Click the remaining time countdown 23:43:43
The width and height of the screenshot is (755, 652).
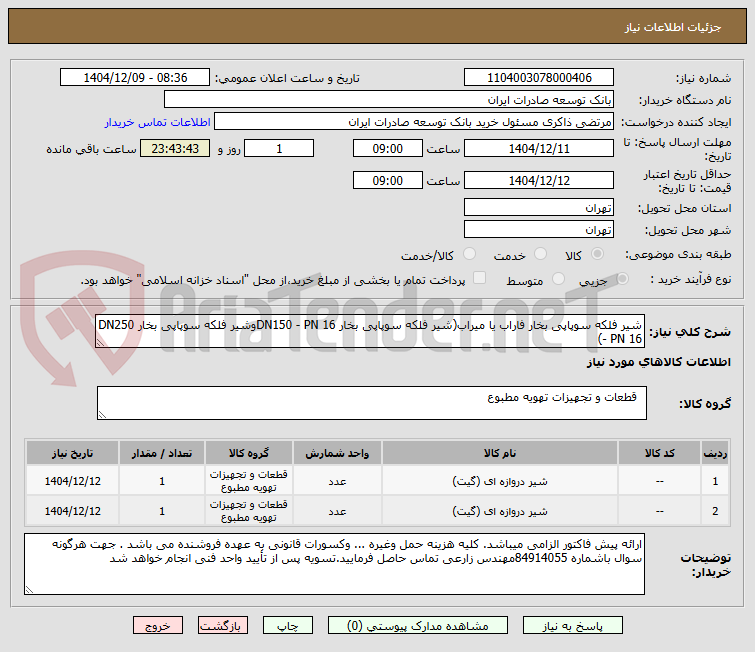175,148
